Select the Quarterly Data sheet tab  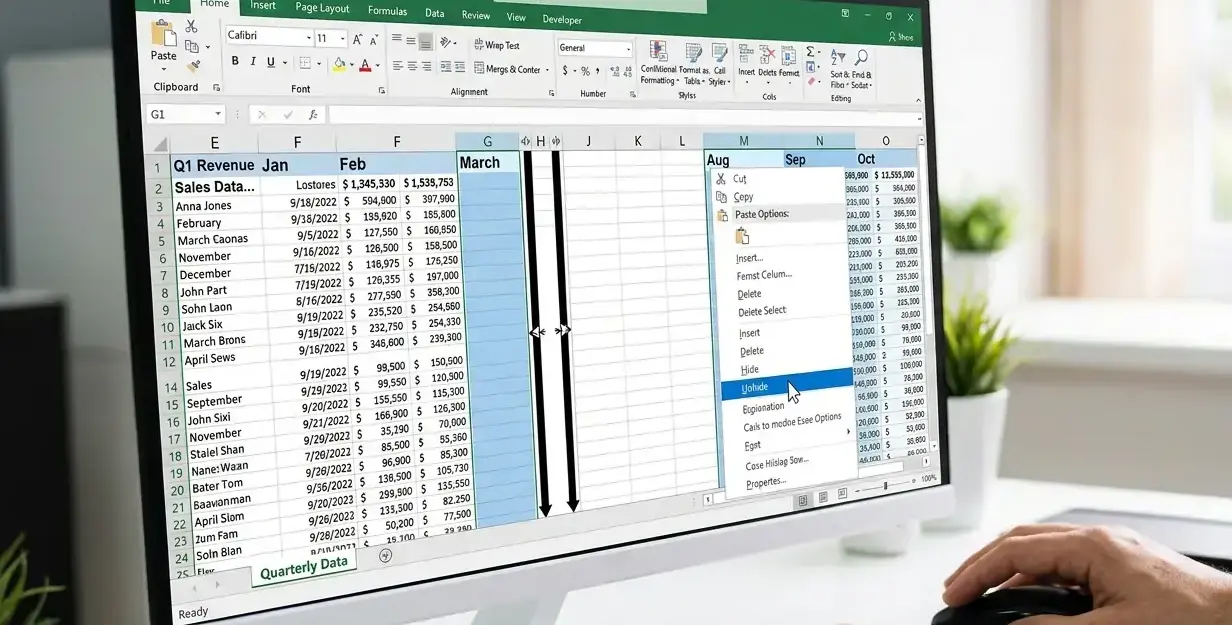304,566
